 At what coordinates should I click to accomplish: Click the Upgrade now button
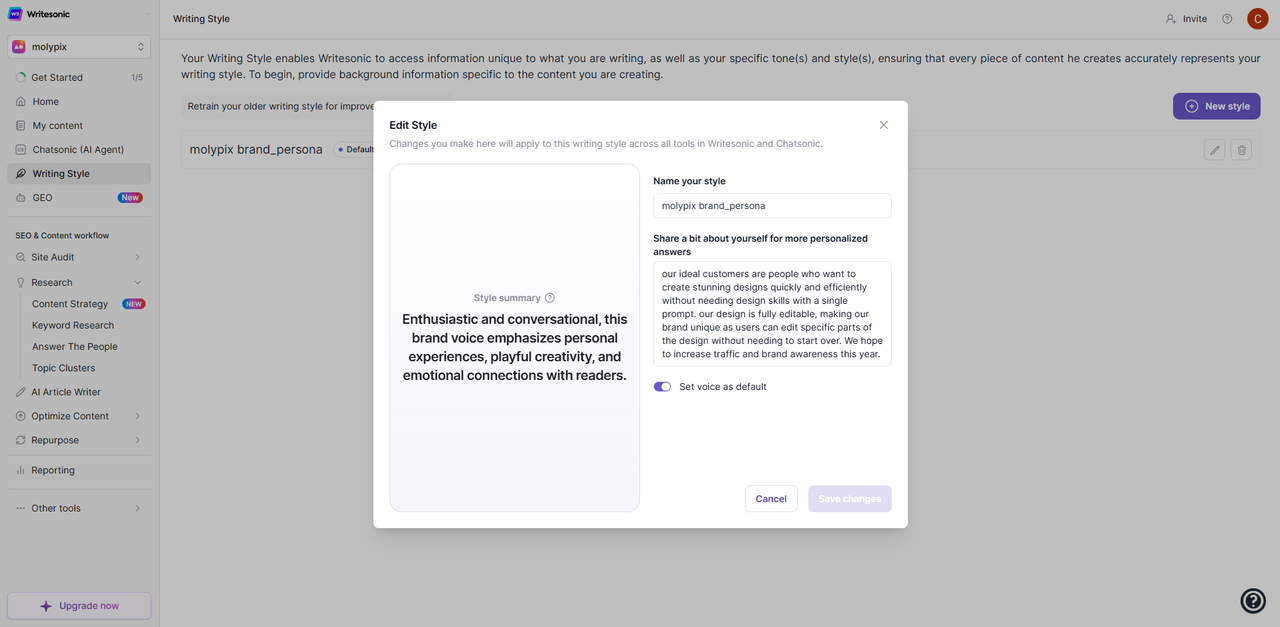tap(79, 606)
